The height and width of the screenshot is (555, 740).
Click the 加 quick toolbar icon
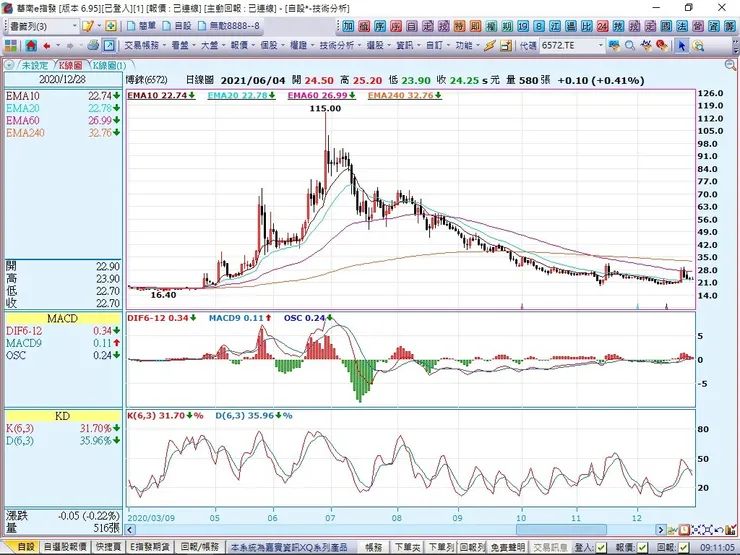pyautogui.click(x=348, y=26)
